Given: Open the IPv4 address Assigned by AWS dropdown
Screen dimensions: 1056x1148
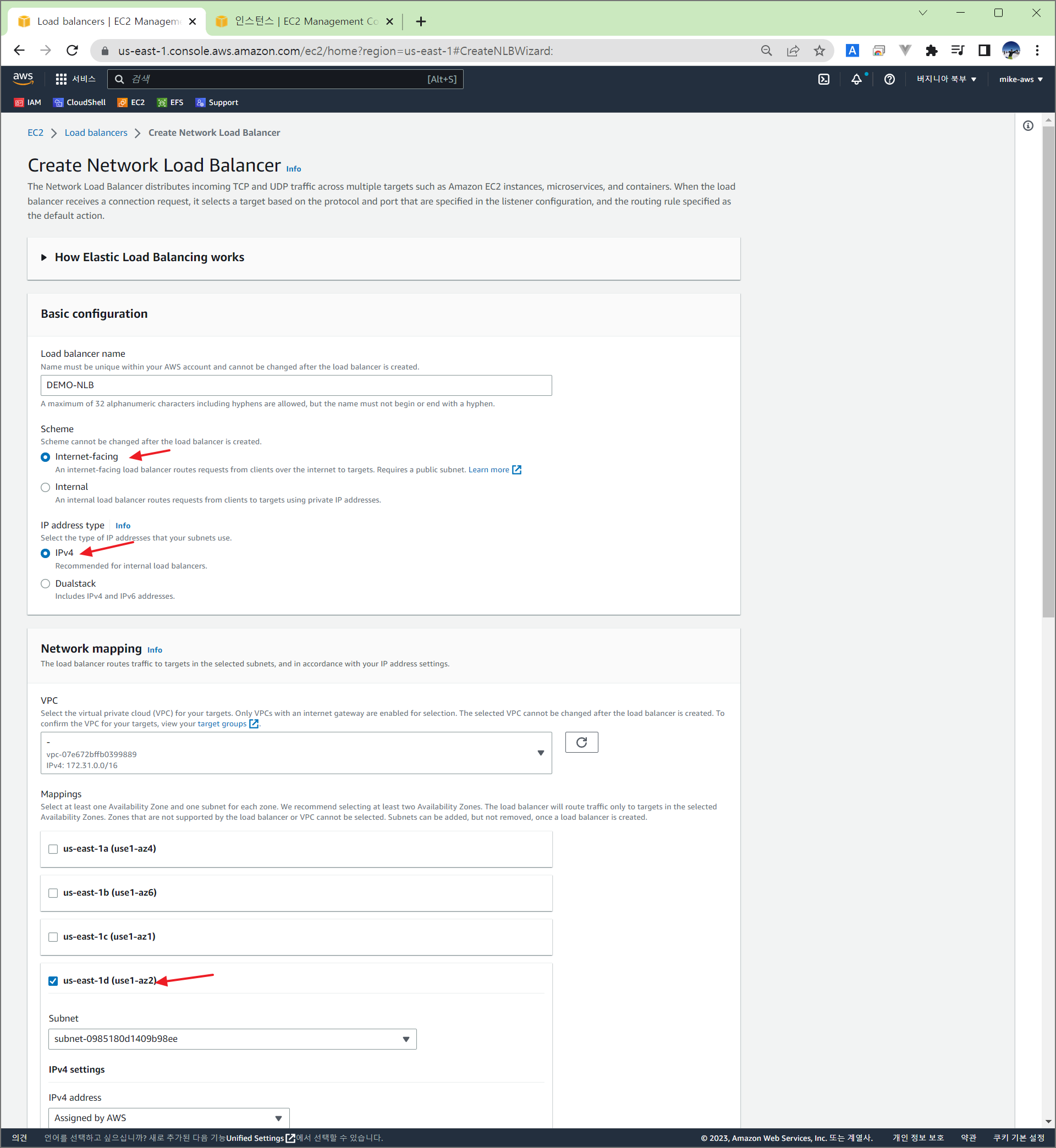Looking at the screenshot, I should tap(168, 1118).
